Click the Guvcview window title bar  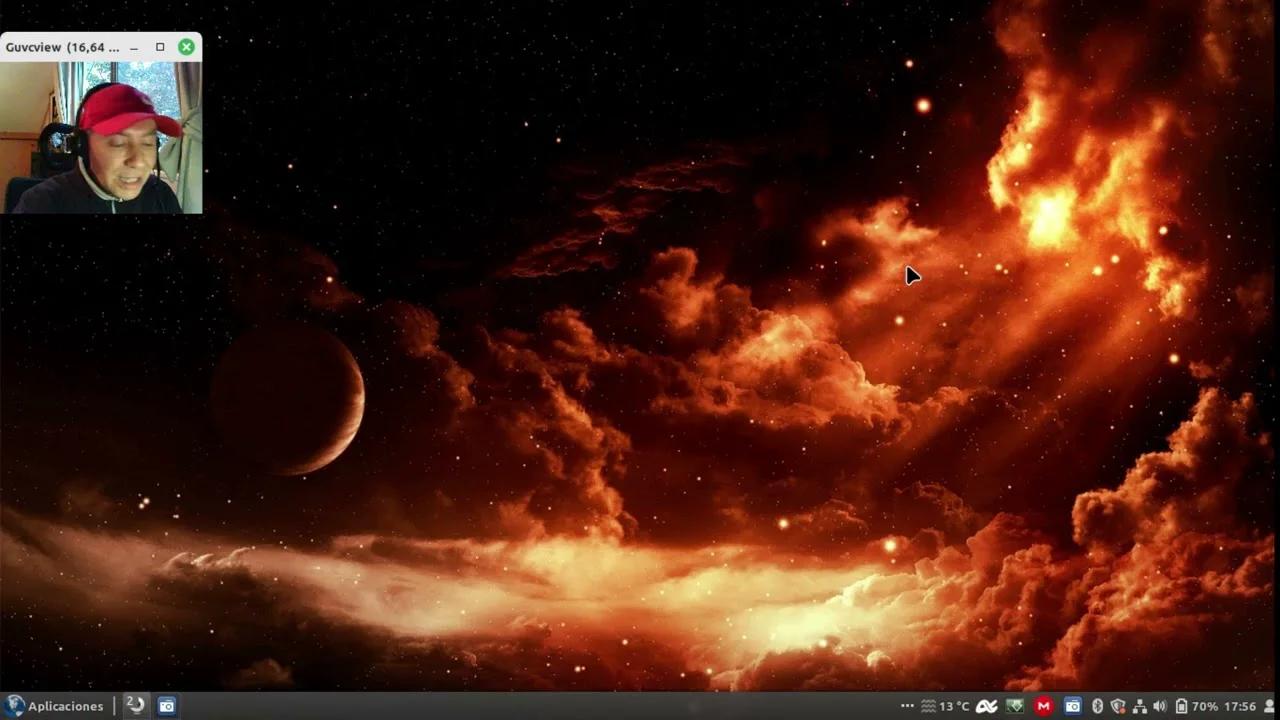pos(60,46)
